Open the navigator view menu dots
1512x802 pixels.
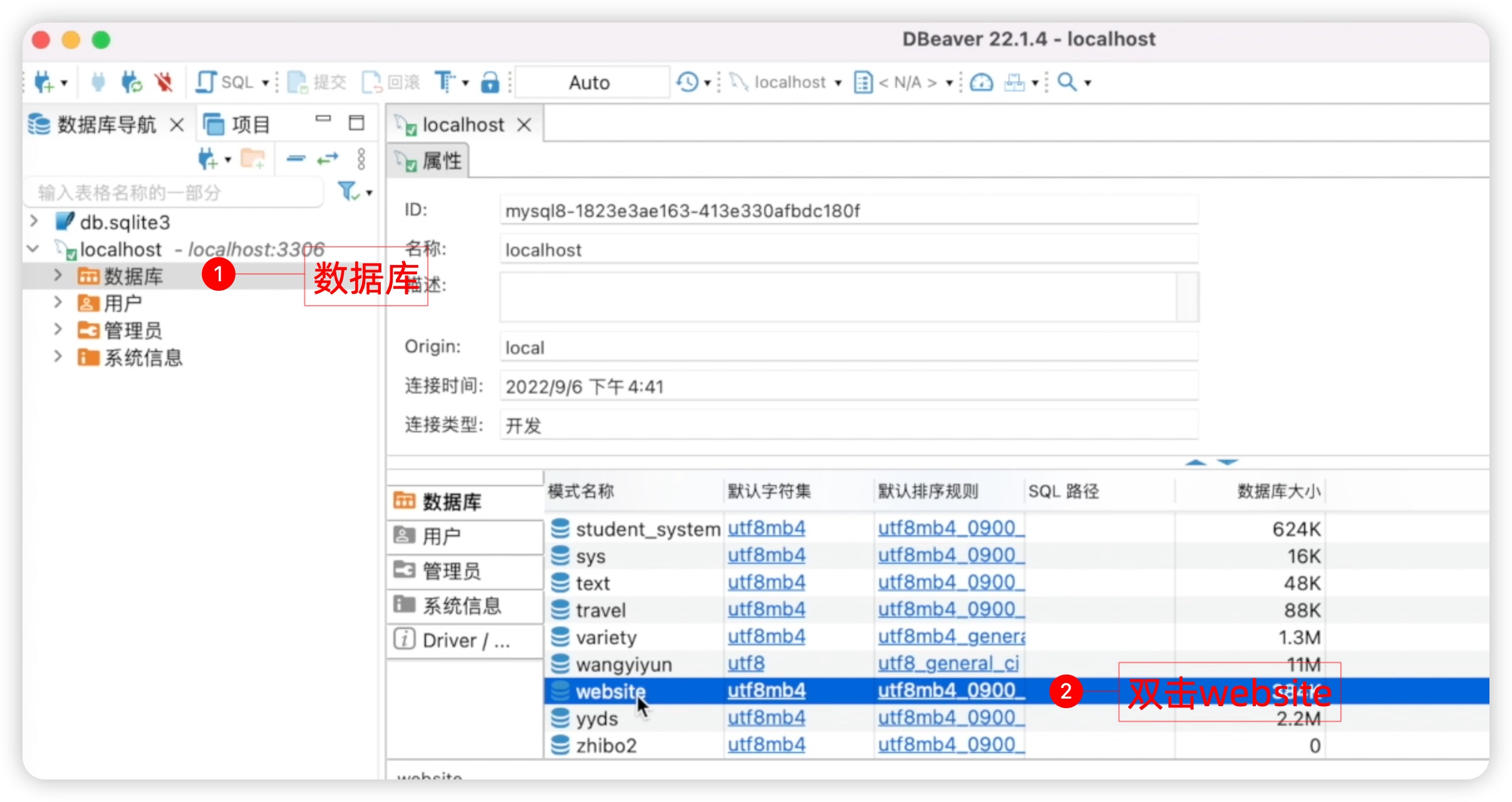[361, 159]
